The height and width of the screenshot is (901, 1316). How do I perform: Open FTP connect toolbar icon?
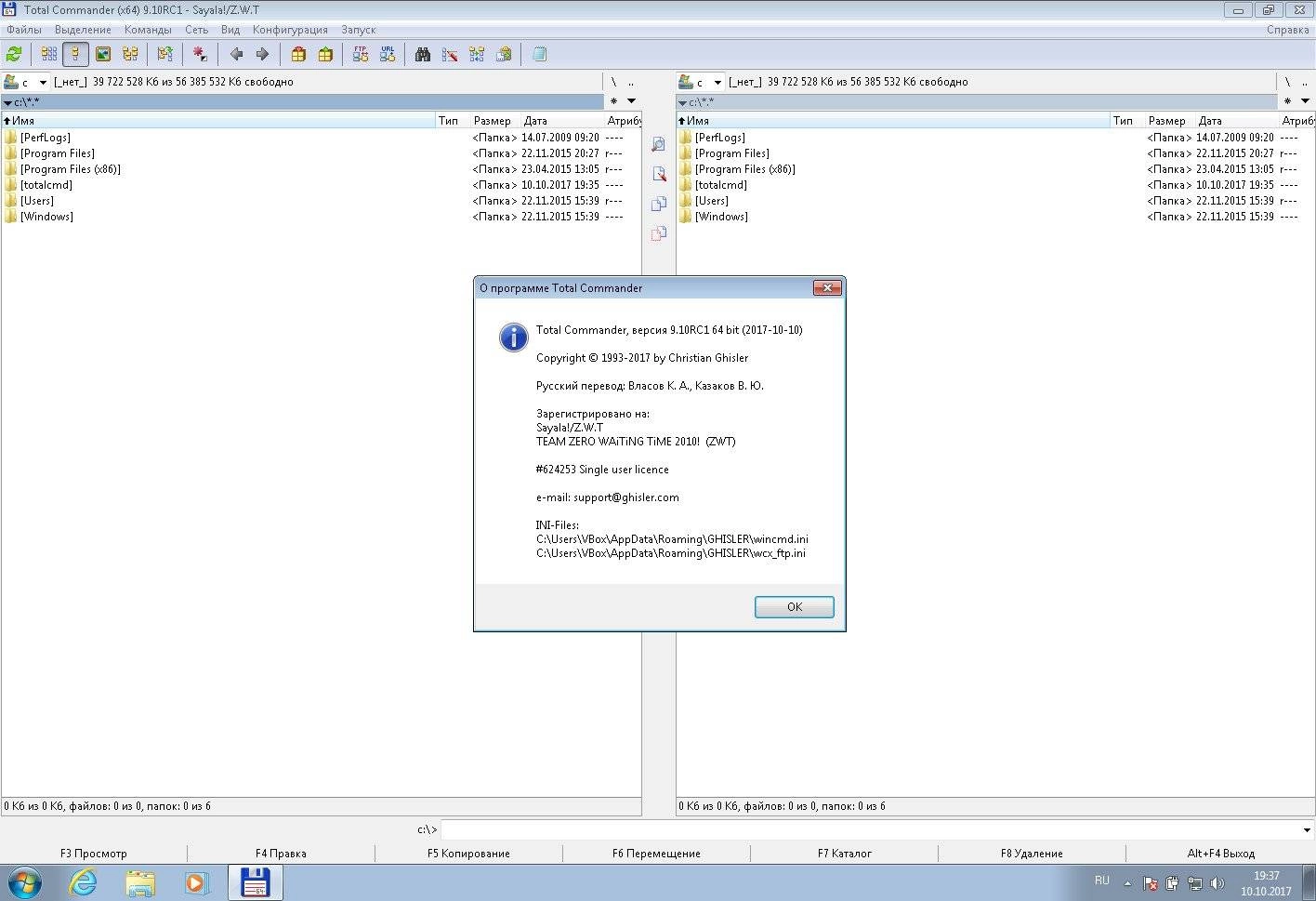click(361, 55)
